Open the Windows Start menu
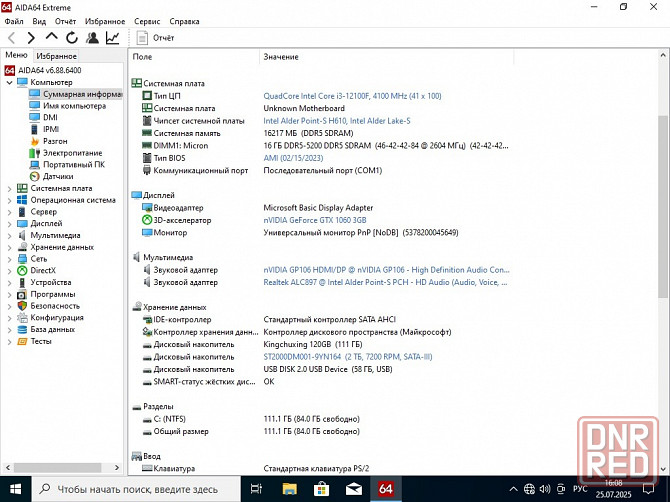Screen dimensions: 670x502 coord(15,489)
